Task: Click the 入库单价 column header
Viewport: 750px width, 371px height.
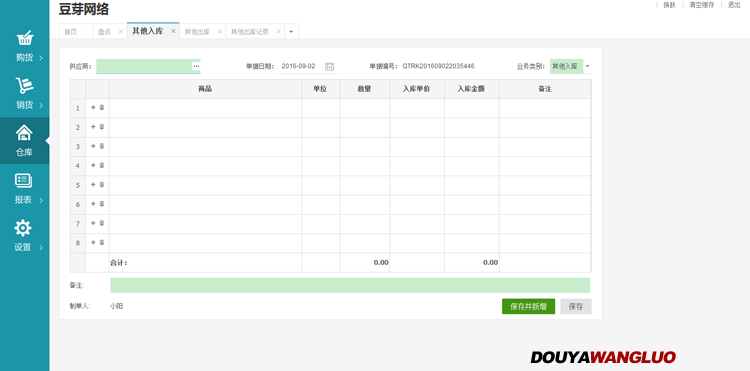Action: [x=417, y=89]
